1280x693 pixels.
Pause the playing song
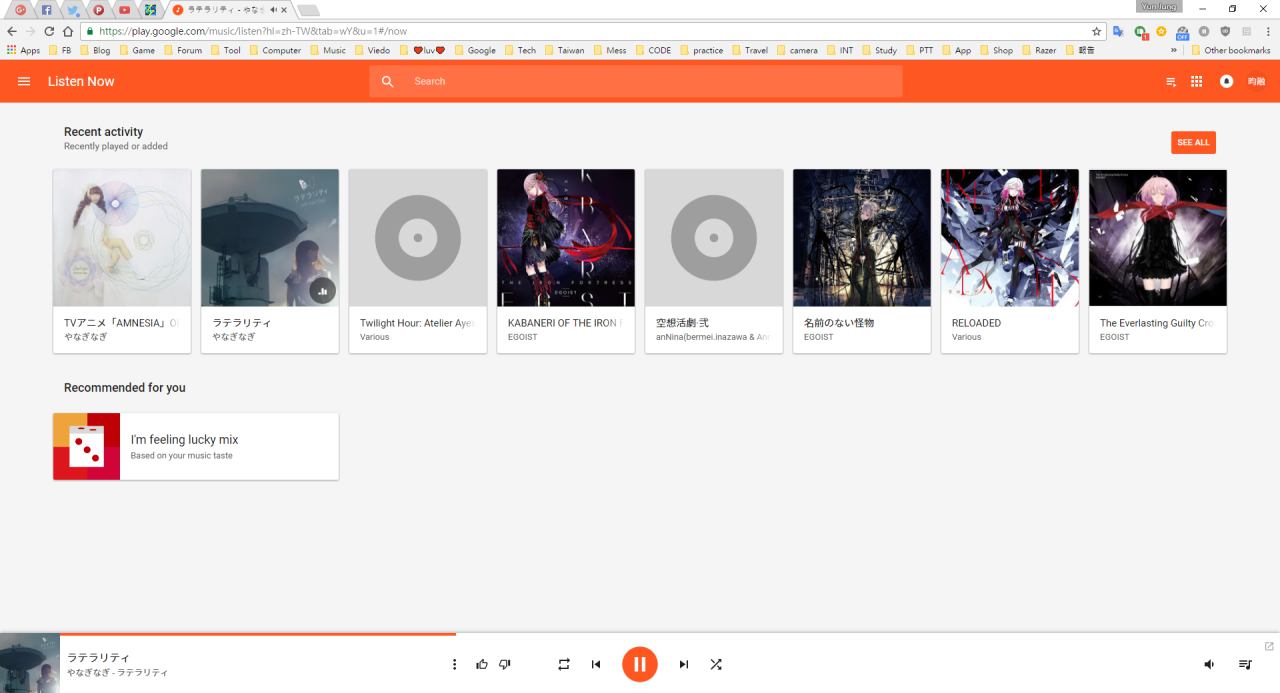click(640, 664)
